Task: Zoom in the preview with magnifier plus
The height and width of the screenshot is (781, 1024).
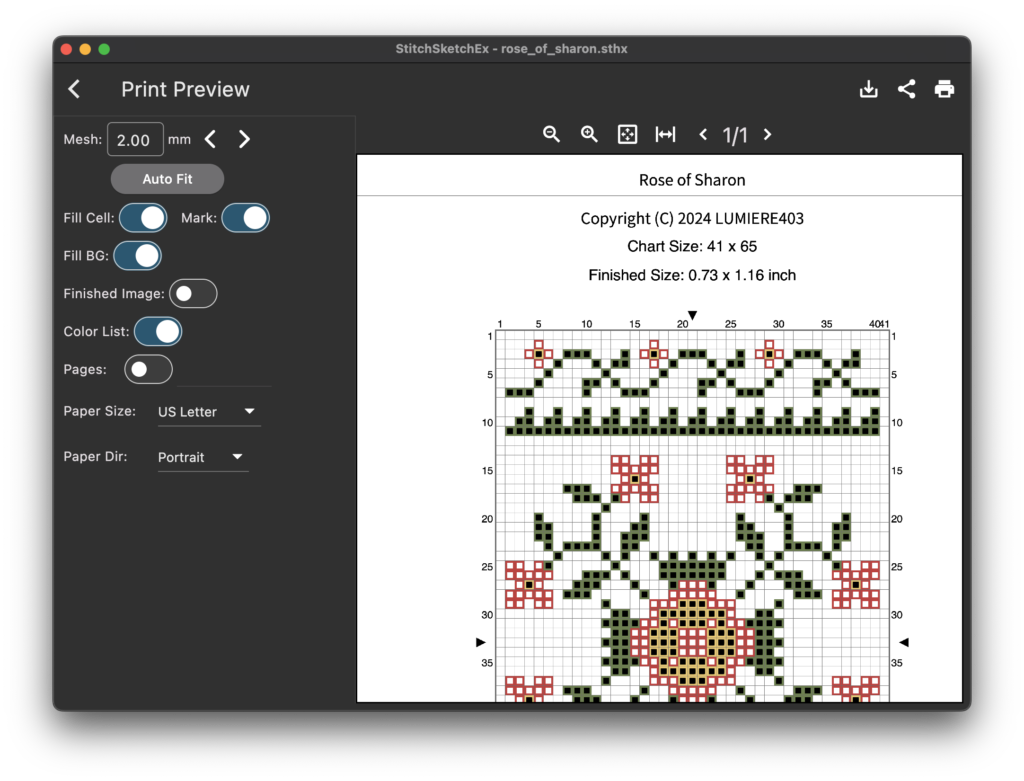Action: [x=589, y=134]
